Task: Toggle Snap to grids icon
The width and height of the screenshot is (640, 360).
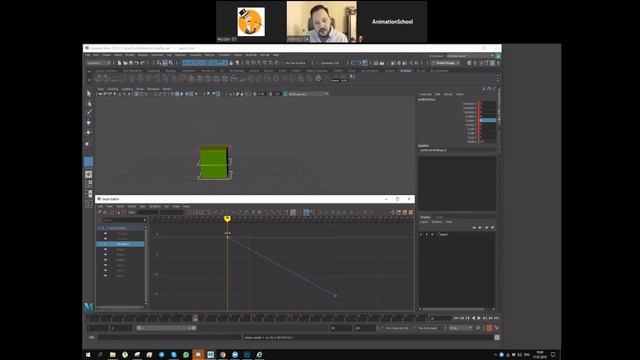Action: pos(248,63)
